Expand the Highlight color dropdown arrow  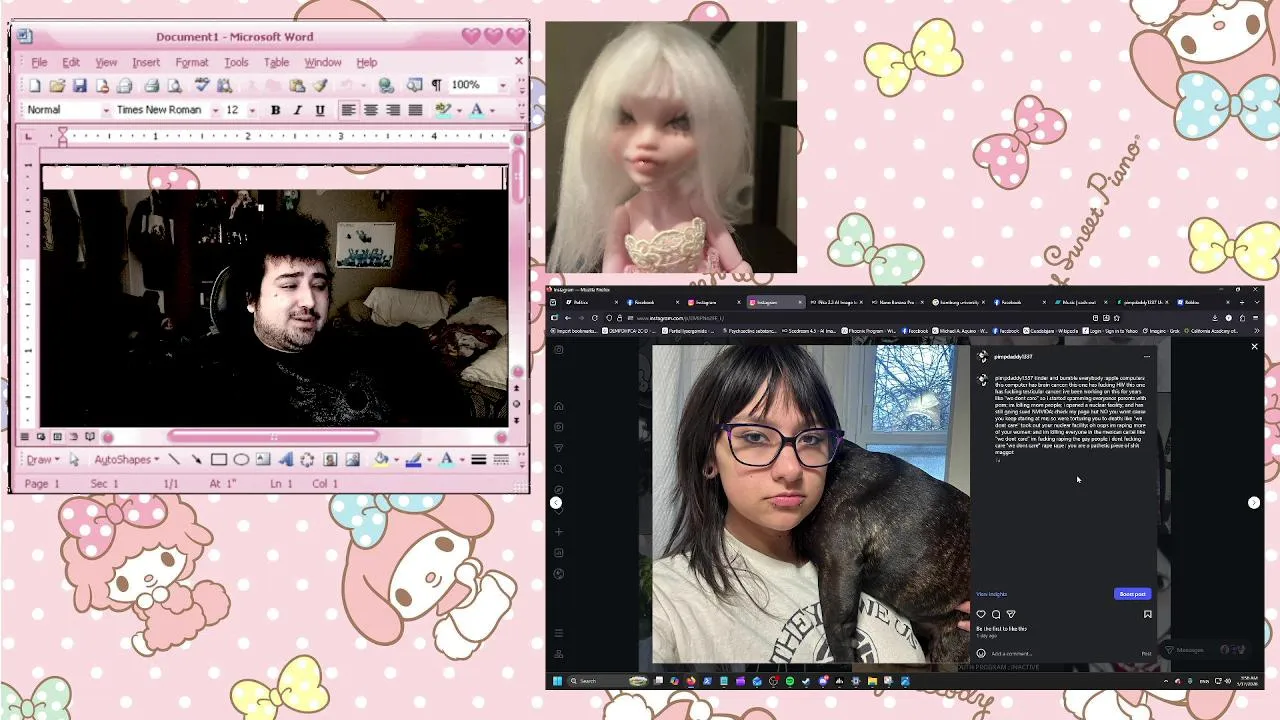(x=459, y=110)
